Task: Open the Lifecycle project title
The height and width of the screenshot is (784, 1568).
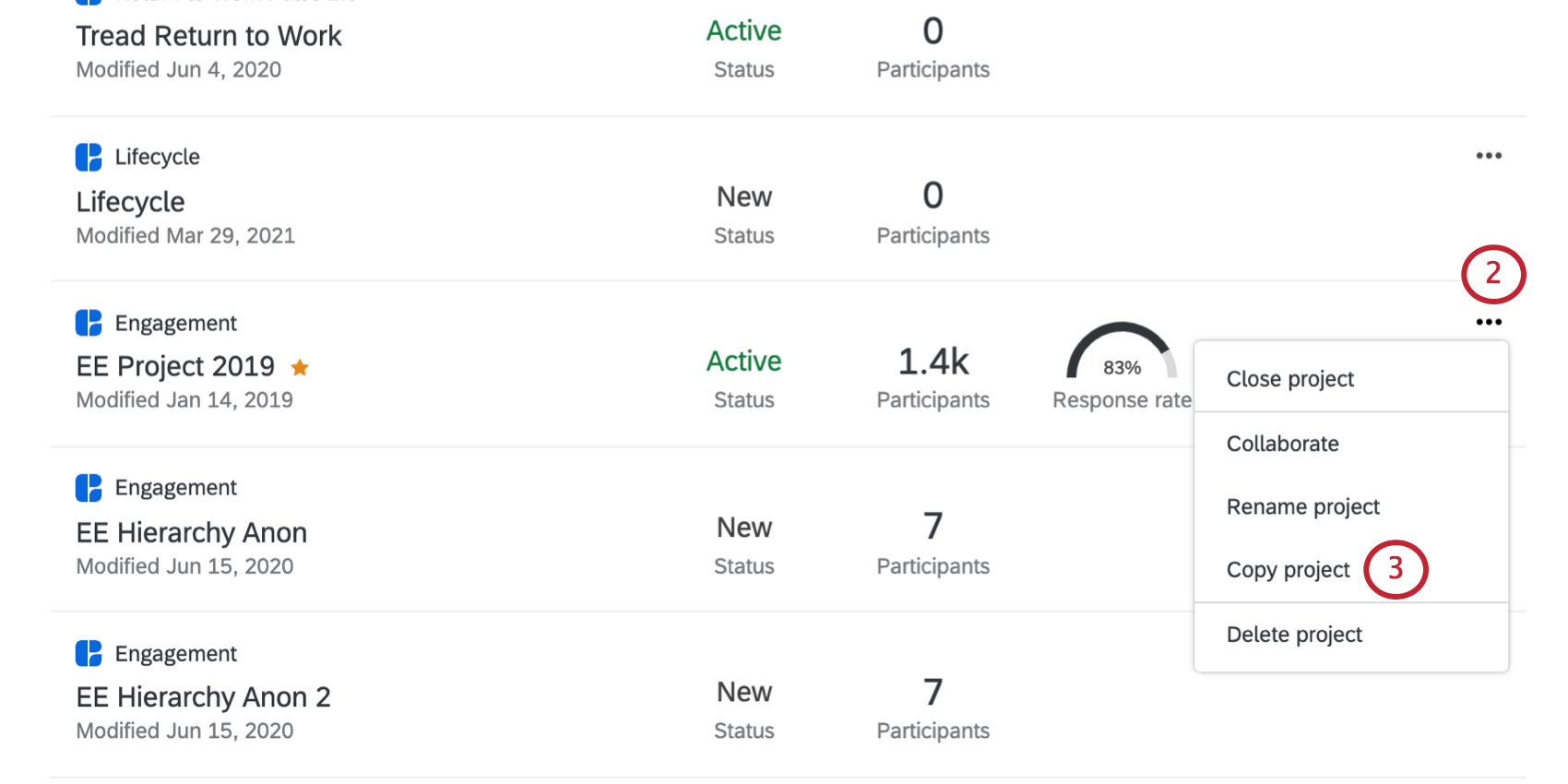Action: click(x=130, y=202)
